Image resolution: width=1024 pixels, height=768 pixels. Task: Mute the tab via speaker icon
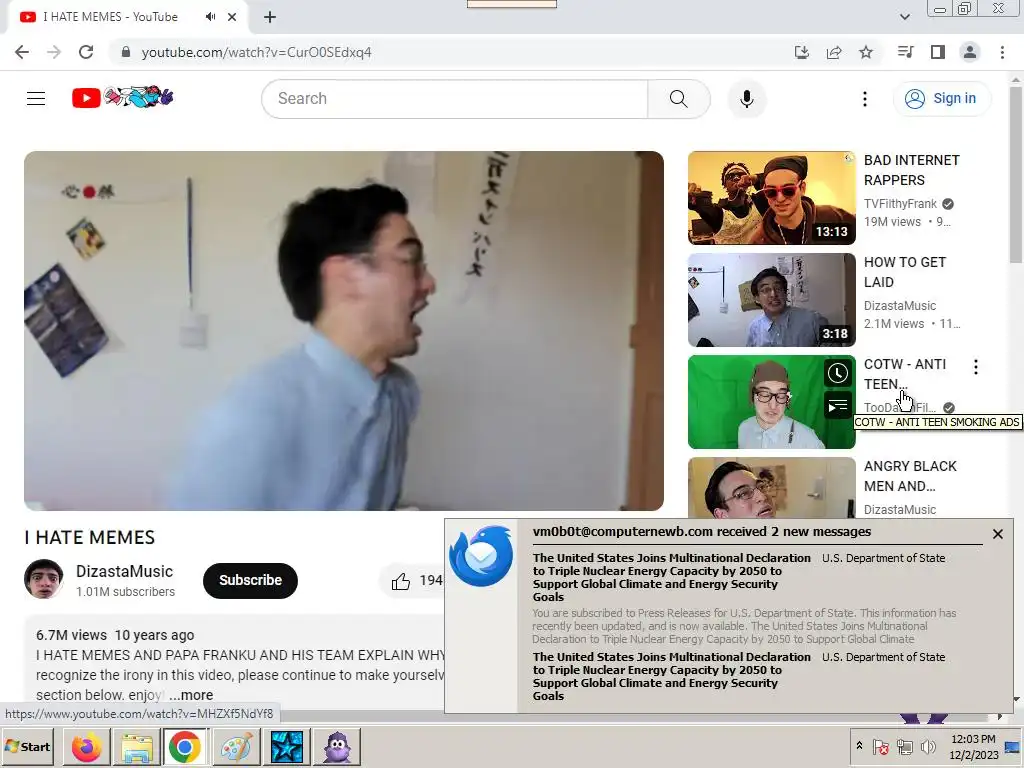point(210,17)
